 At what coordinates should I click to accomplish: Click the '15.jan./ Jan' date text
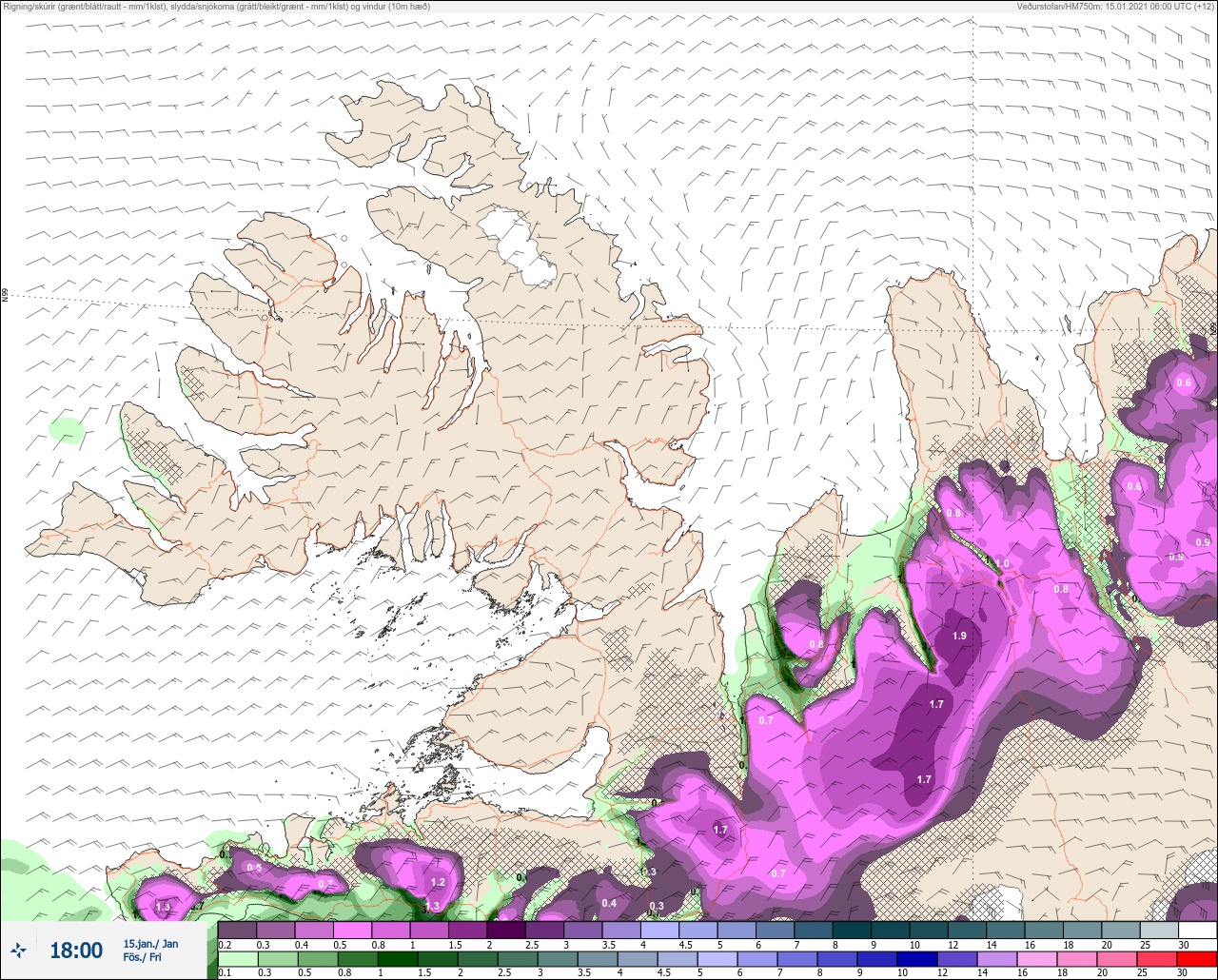tap(150, 944)
